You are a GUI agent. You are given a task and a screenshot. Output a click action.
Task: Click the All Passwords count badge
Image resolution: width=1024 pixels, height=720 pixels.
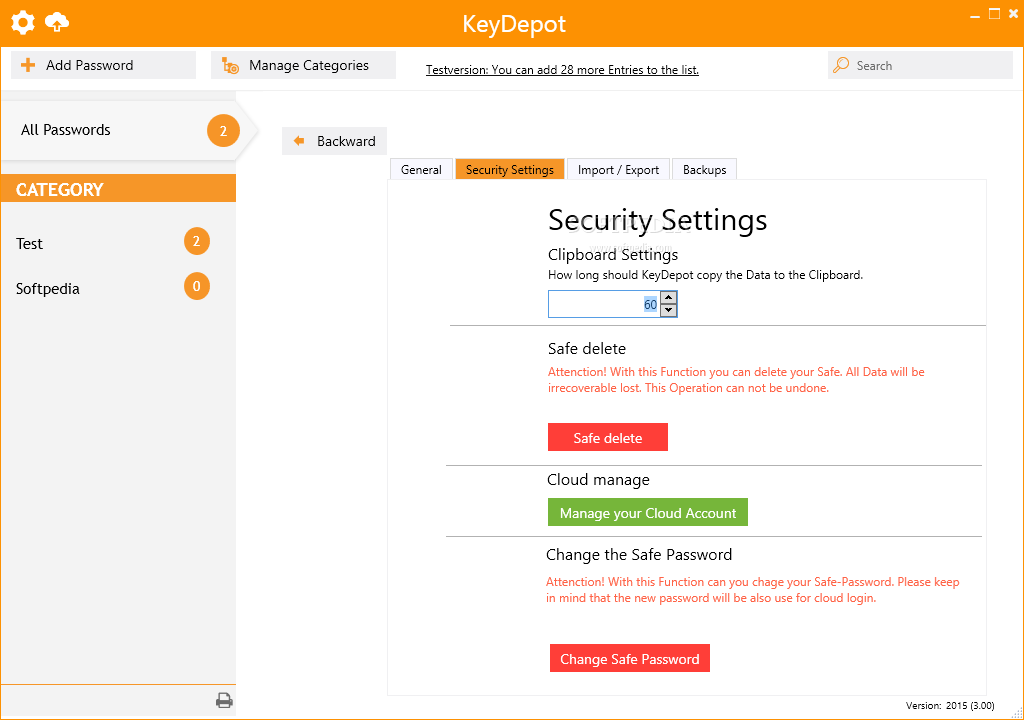pos(223,131)
